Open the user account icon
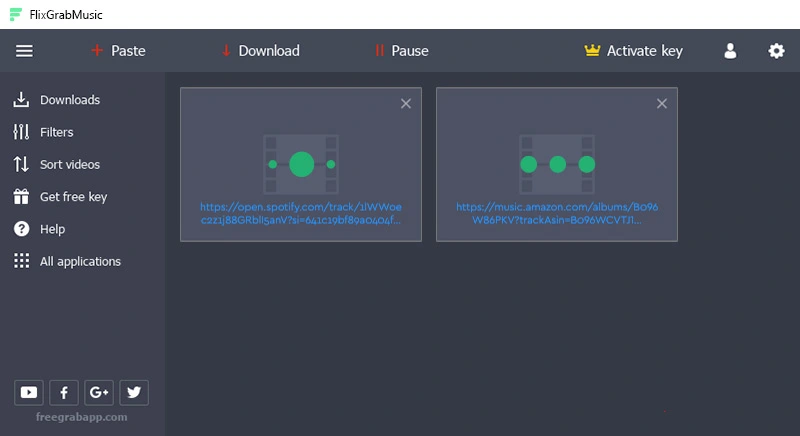Viewport: 800px width, 436px height. (x=730, y=51)
